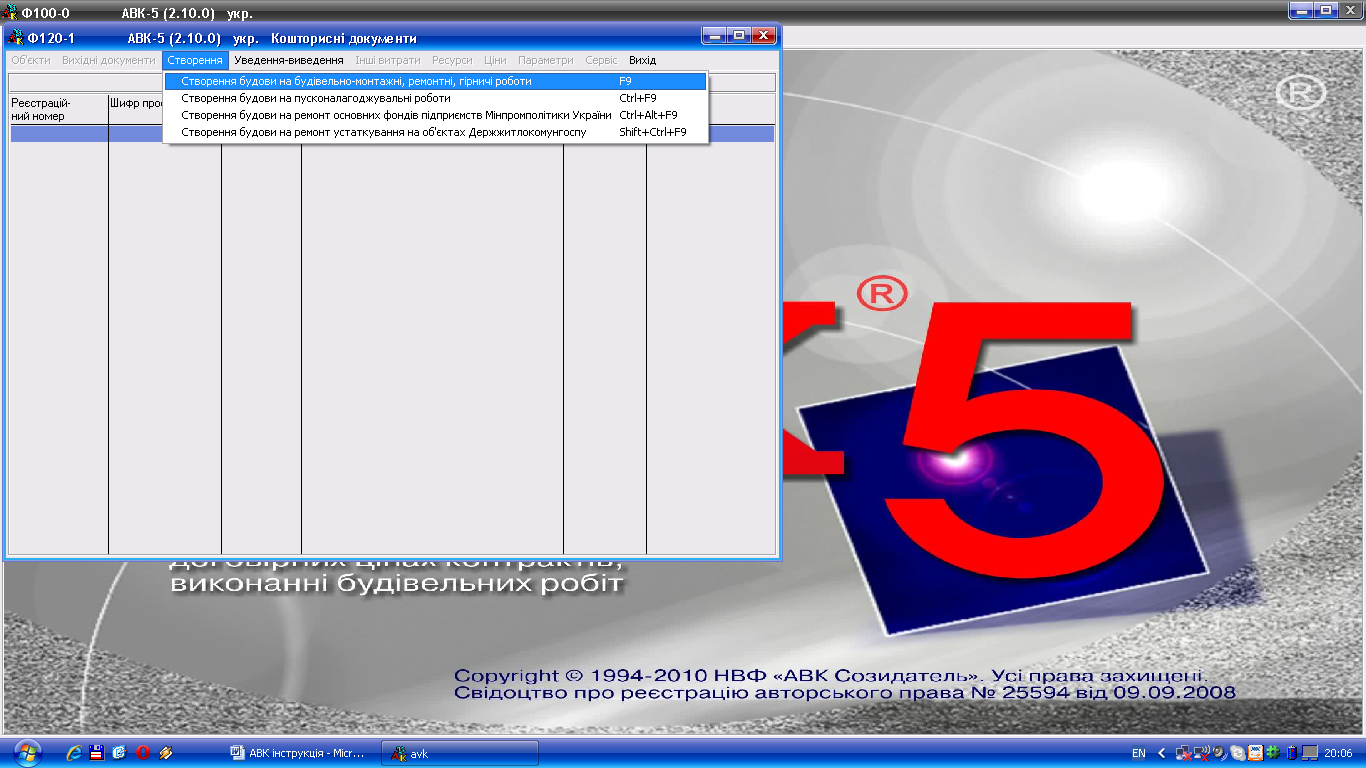This screenshot has width=1366, height=768.
Task: Click the floppy disk quick launch icon
Action: 97,752
